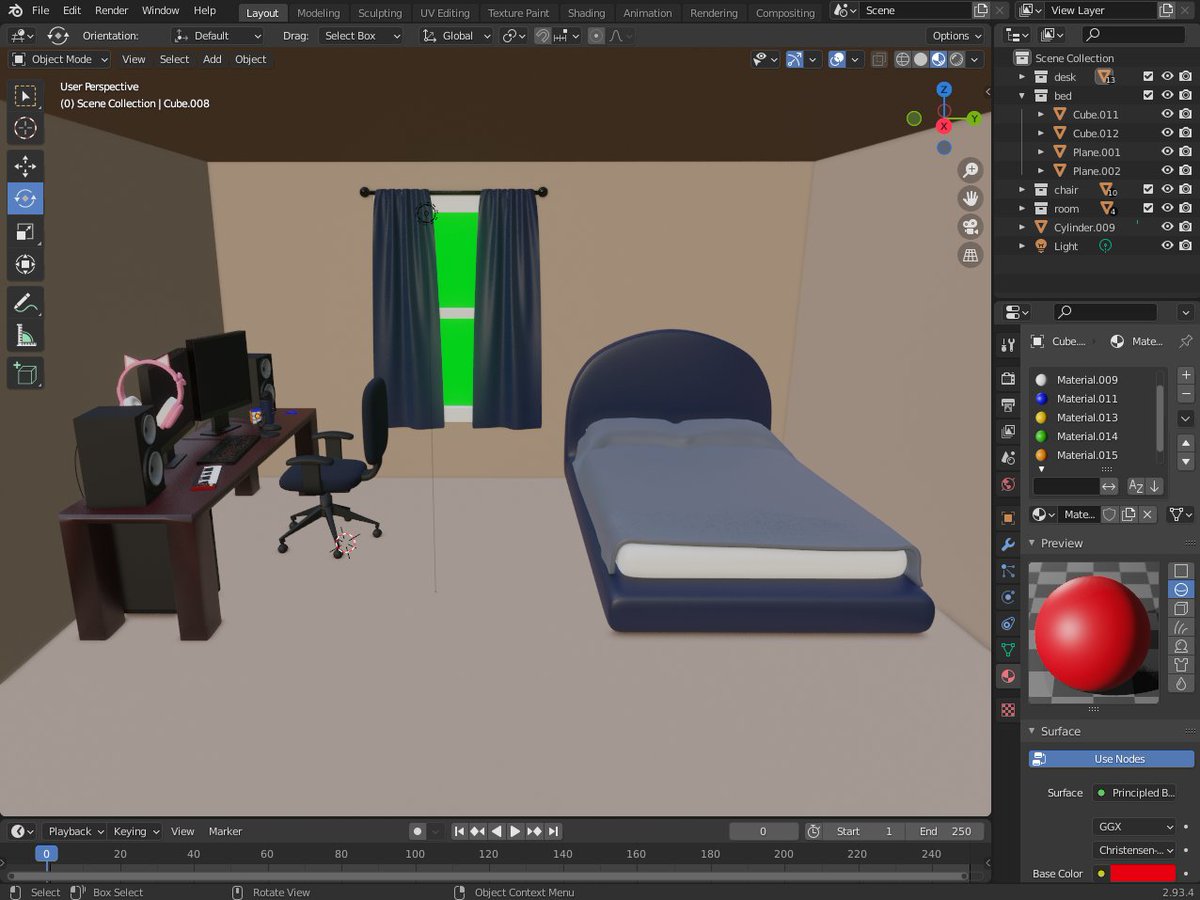
Task: Open the Object properties orange square tab
Action: (x=1008, y=518)
